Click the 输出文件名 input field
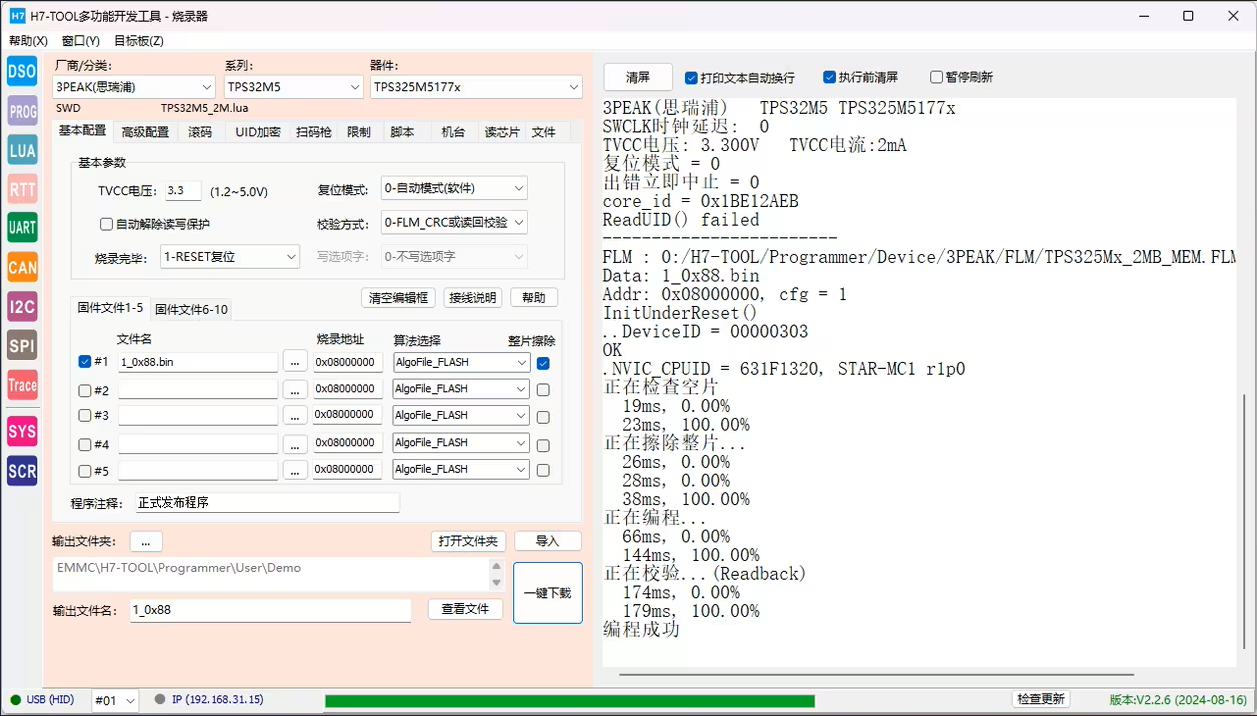Screen dimensions: 1257x716 pyautogui.click(x=270, y=610)
